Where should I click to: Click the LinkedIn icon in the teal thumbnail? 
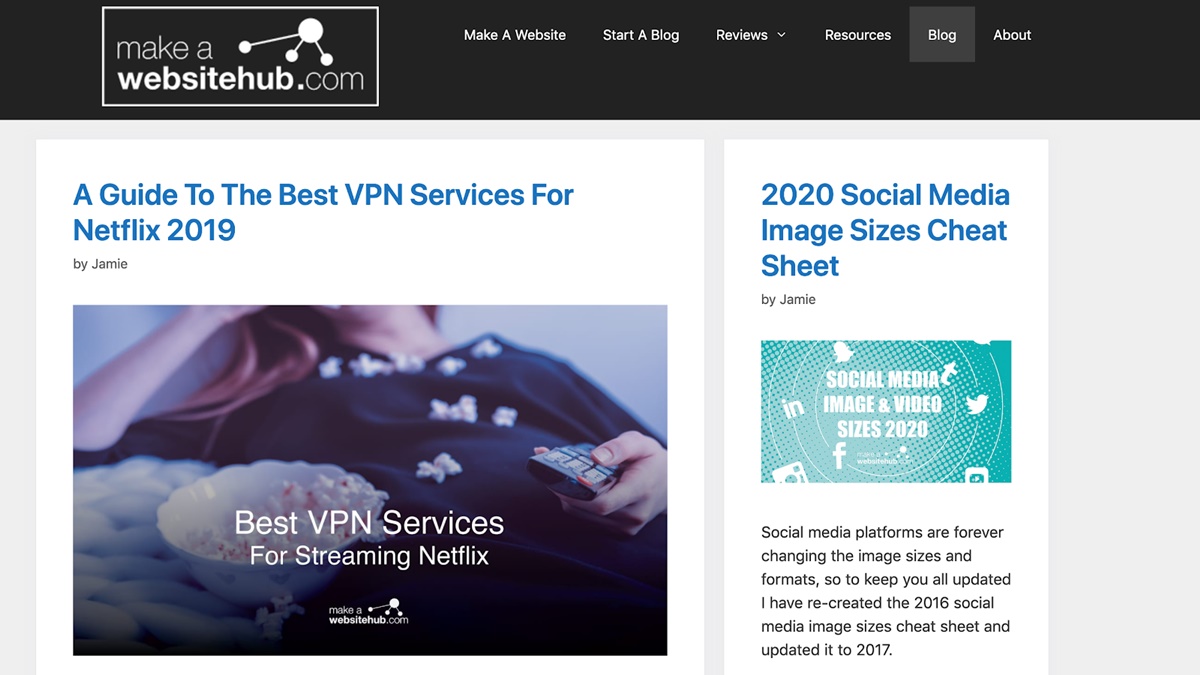point(793,409)
